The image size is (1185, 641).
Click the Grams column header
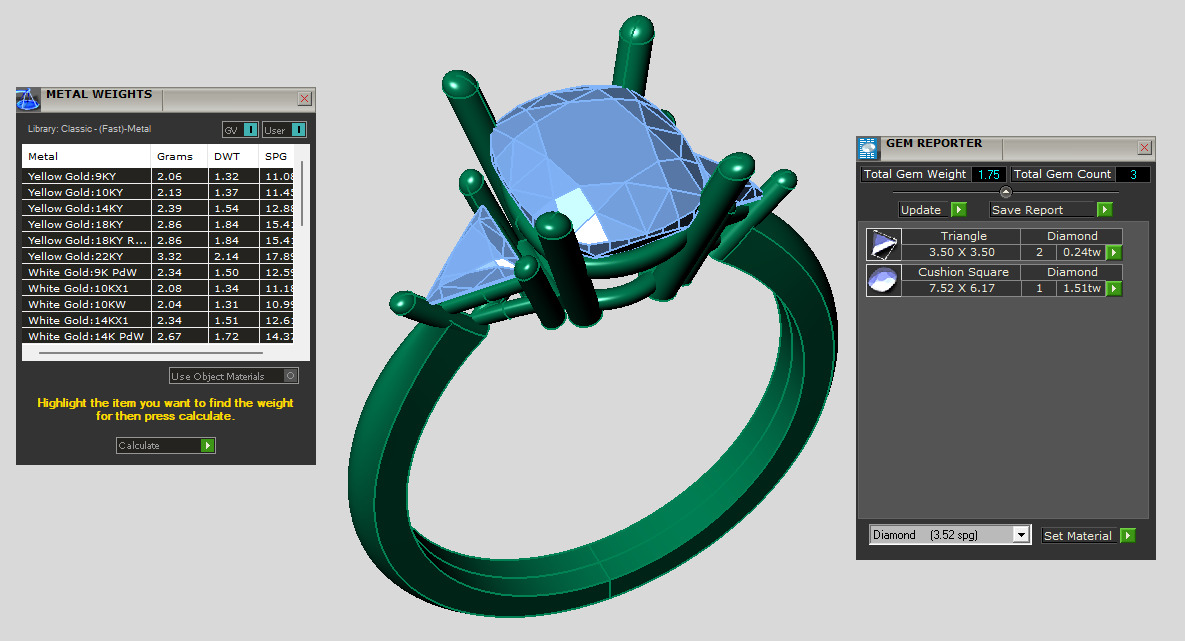[179, 156]
